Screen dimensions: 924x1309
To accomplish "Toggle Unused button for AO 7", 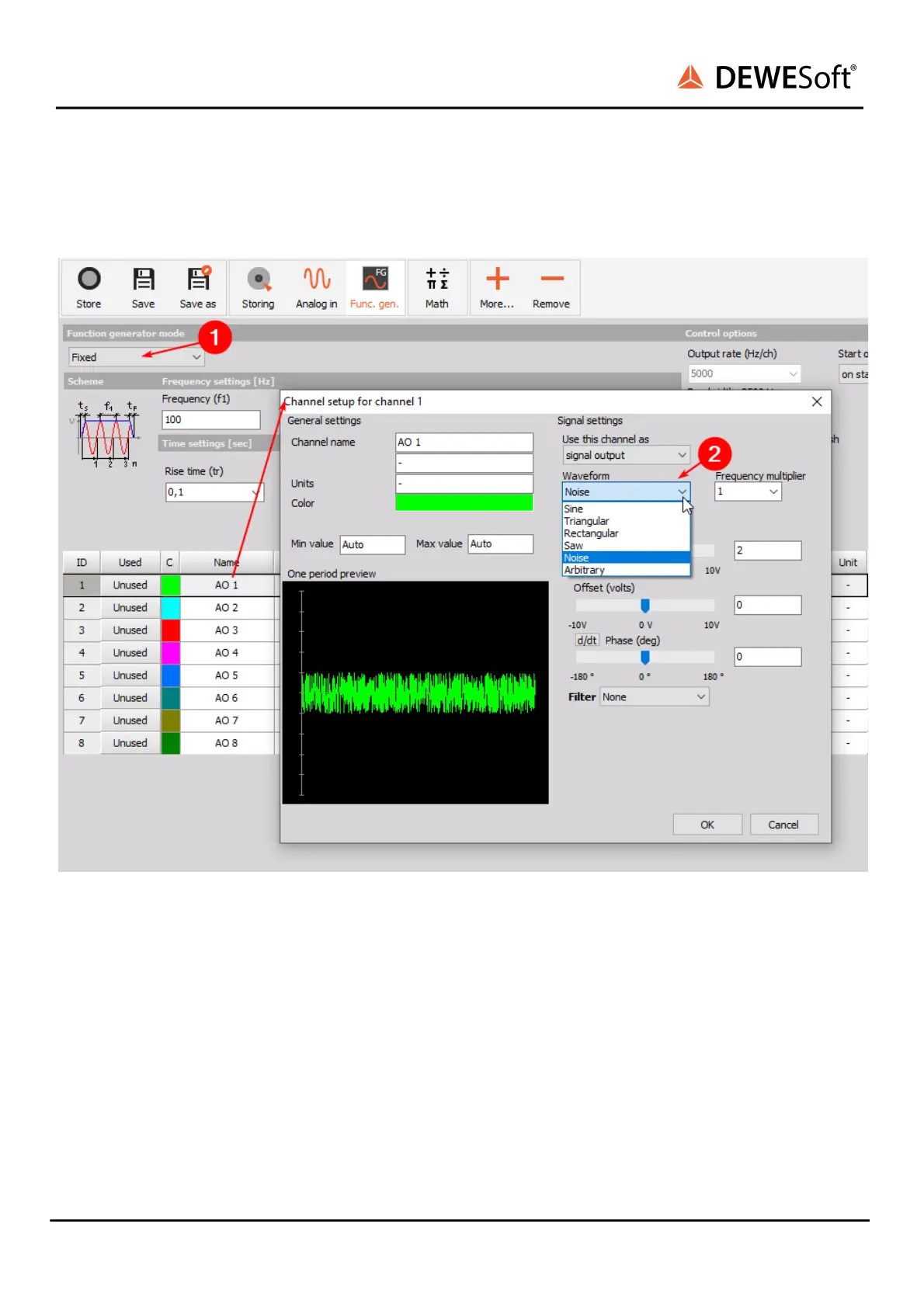I will pyautogui.click(x=130, y=720).
